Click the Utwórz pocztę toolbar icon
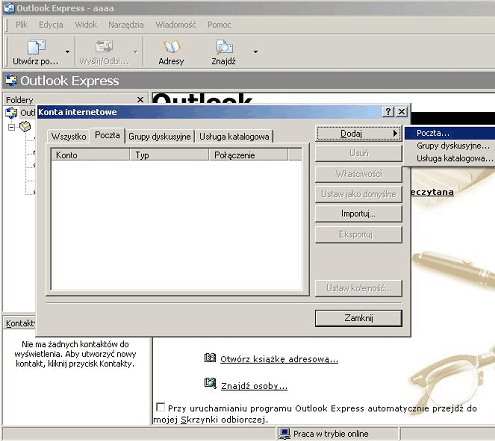 point(36,47)
